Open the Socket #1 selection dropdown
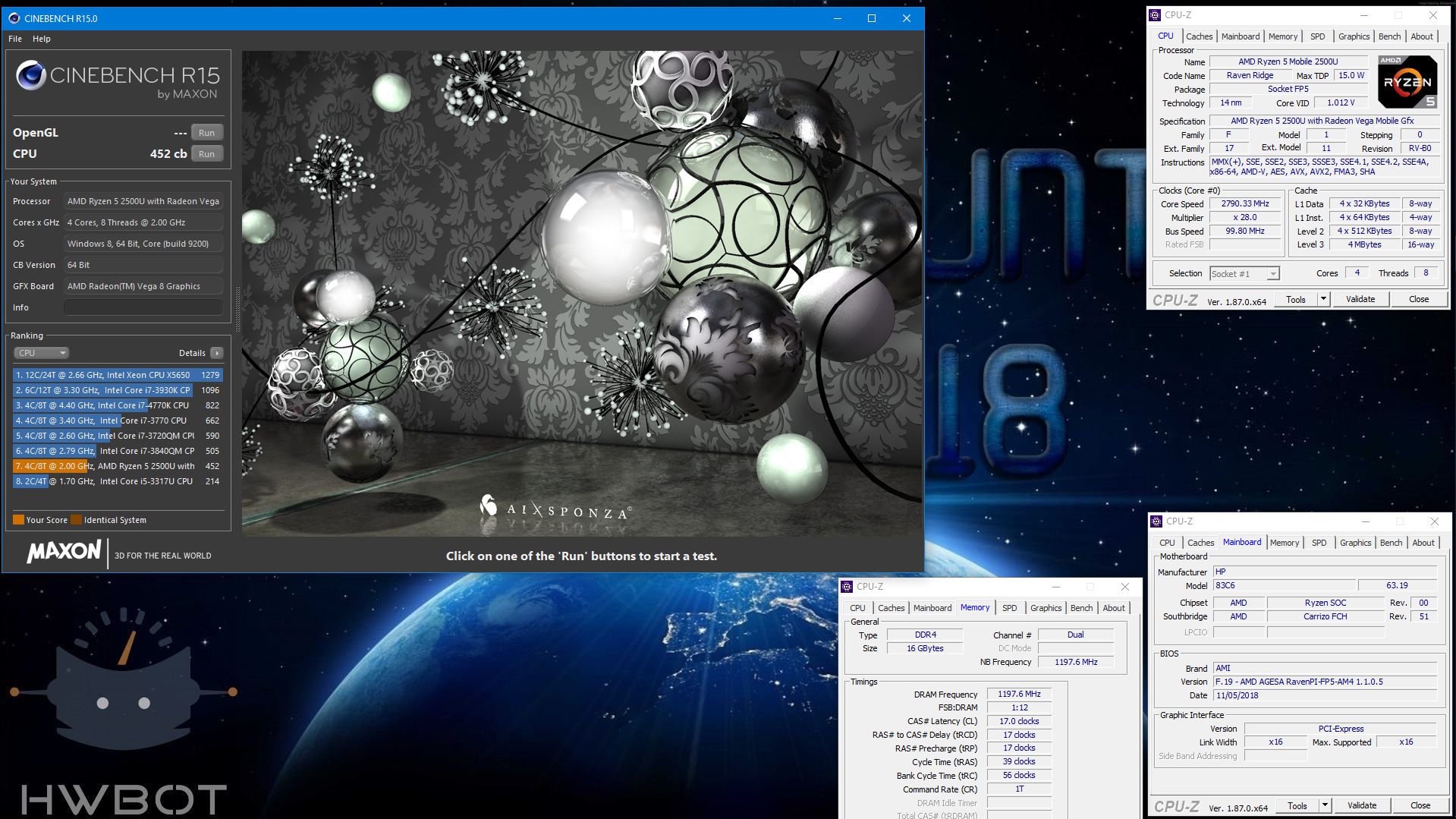The height and width of the screenshot is (819, 1456). [x=1244, y=273]
